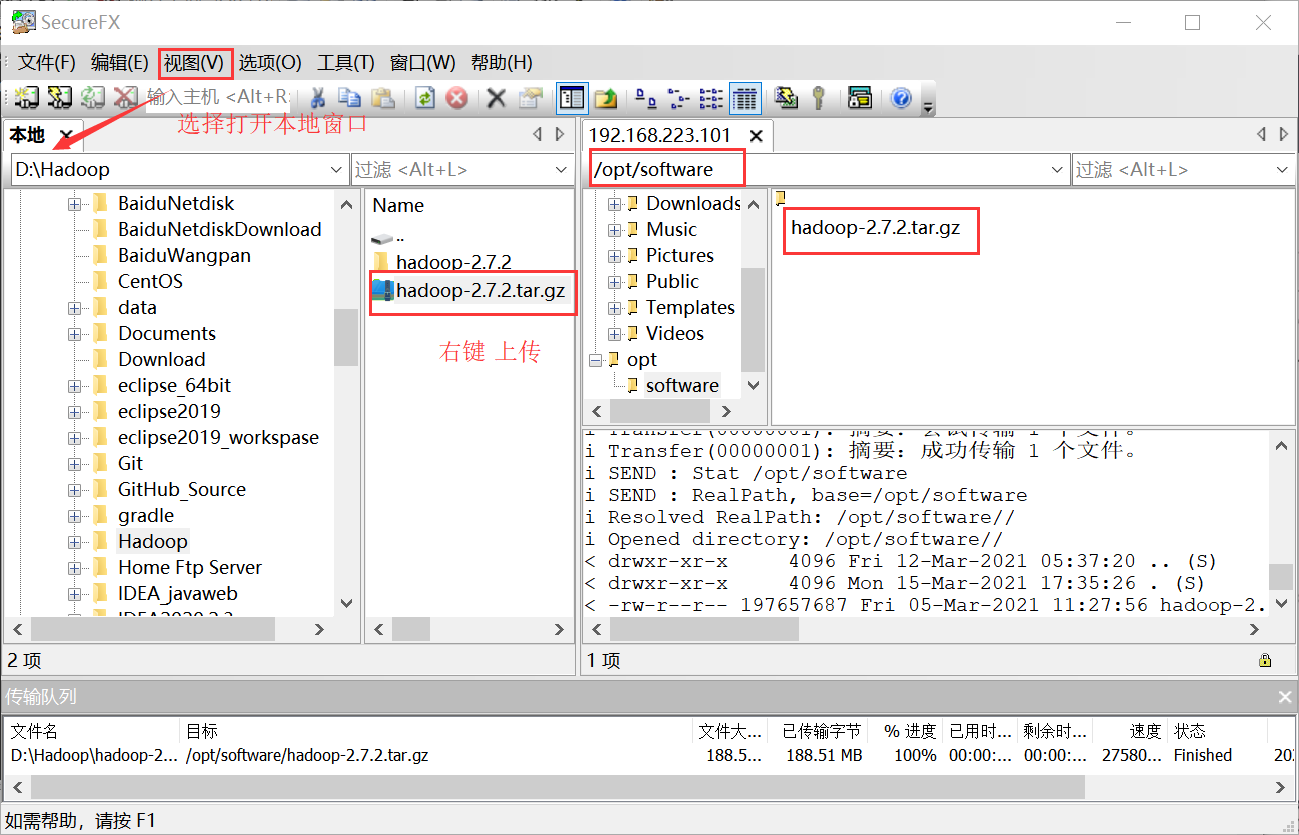
Task: Select the remote software folder
Action: pos(682,385)
